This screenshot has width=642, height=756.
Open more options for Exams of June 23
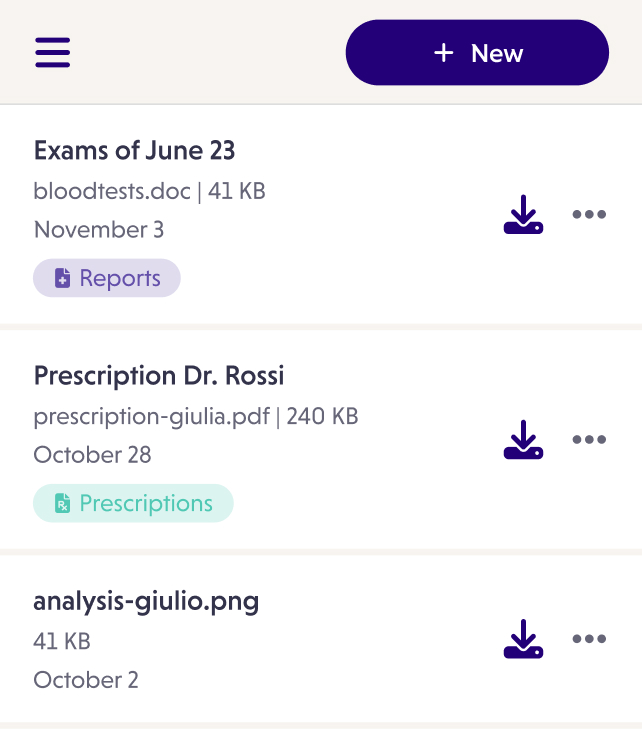coord(589,215)
